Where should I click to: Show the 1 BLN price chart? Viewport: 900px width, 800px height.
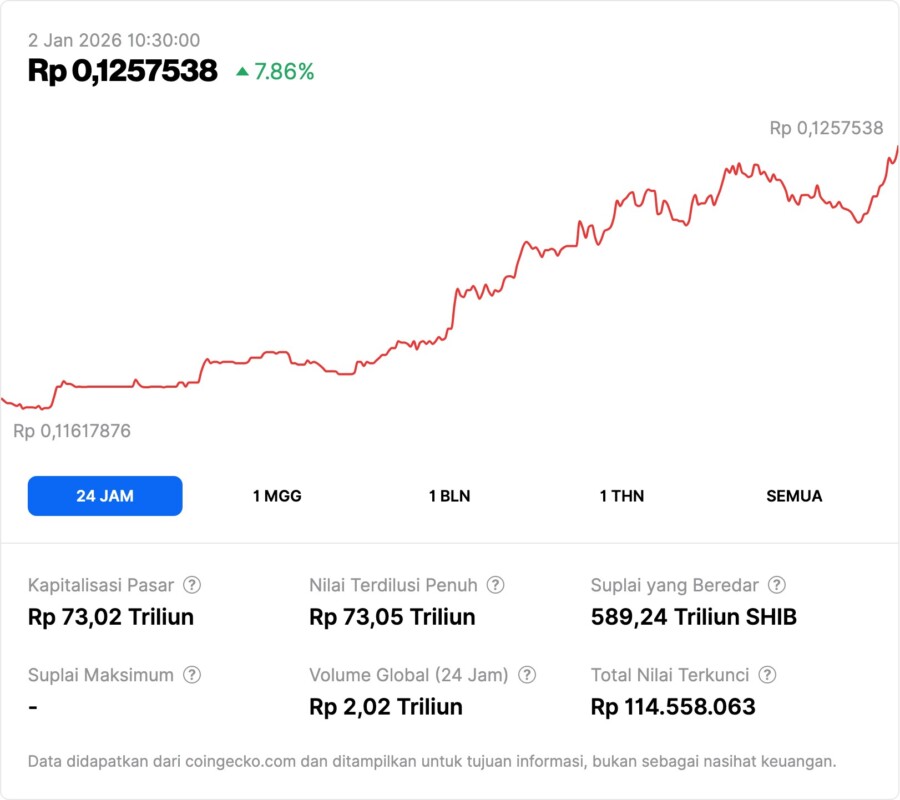[x=449, y=496]
